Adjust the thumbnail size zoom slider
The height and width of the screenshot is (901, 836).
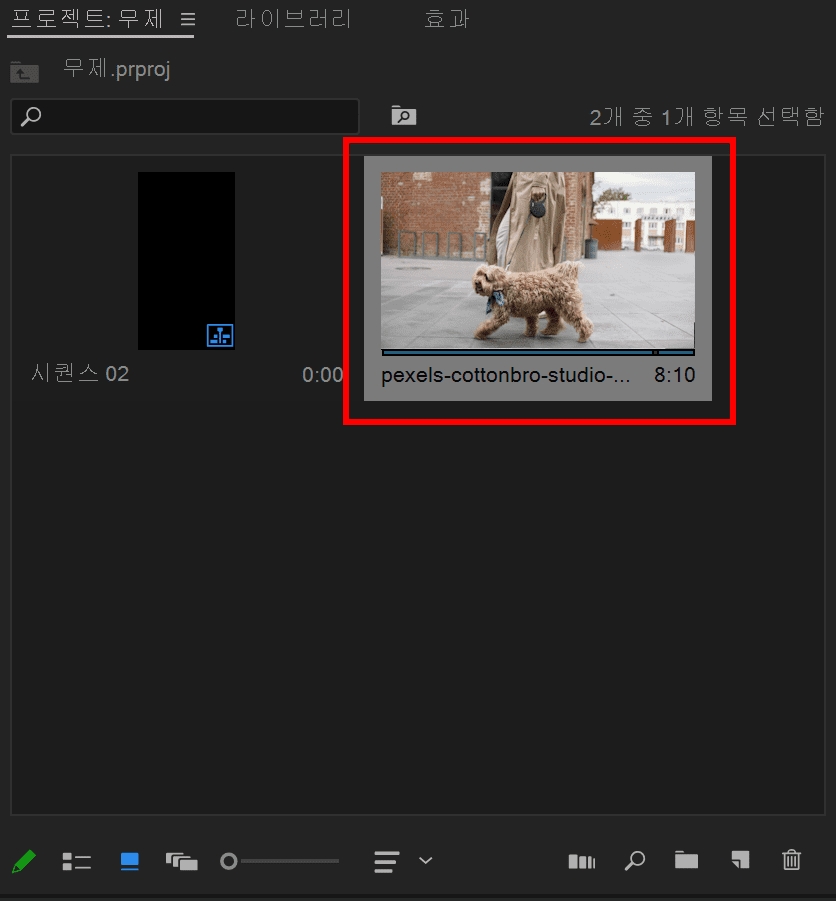pos(280,861)
